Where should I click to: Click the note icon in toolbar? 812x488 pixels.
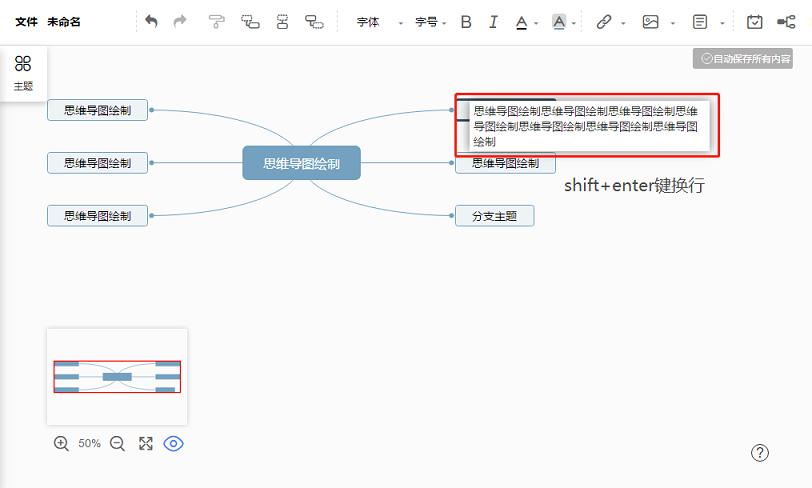700,22
